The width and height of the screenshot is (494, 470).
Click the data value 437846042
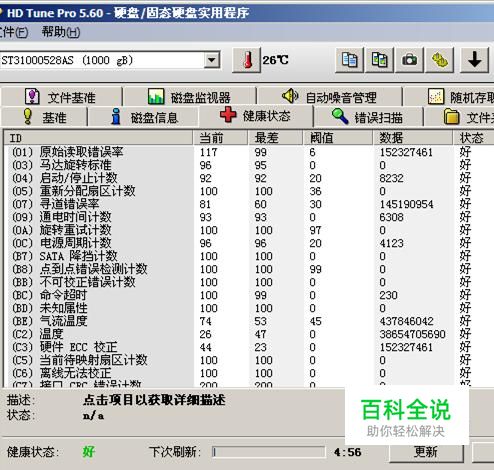tap(407, 321)
